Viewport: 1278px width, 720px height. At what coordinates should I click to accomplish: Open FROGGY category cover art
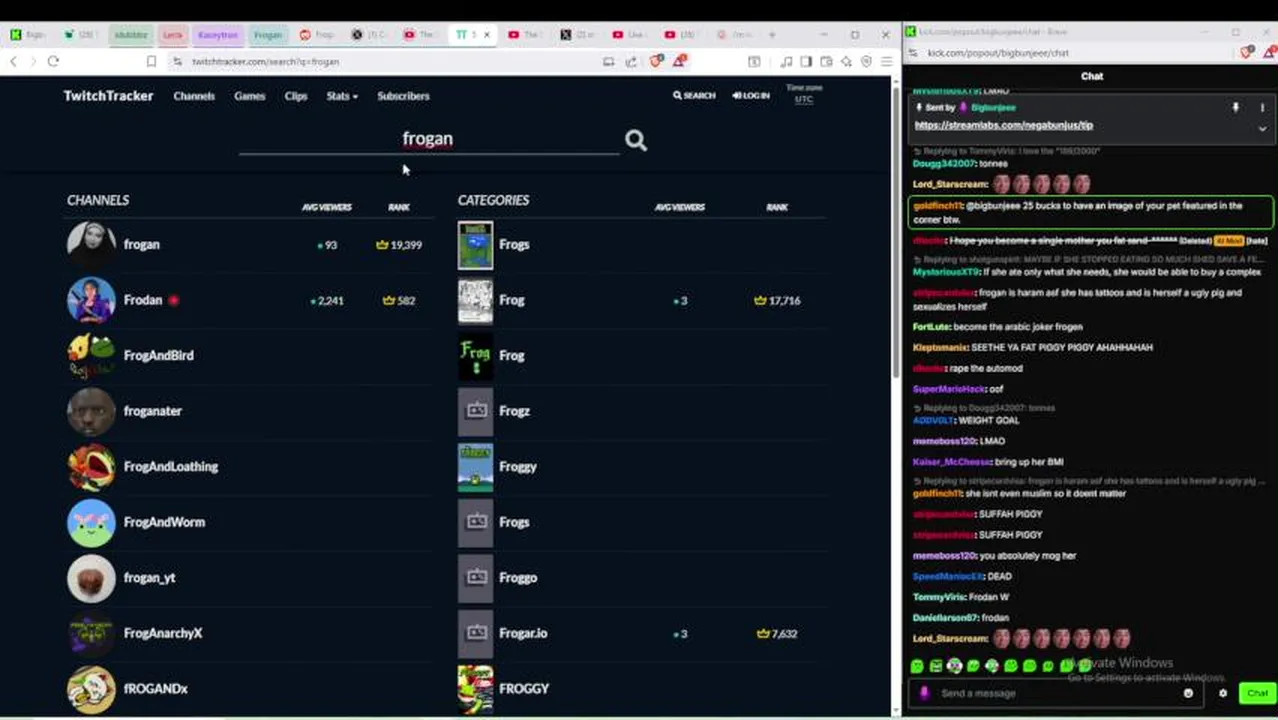[x=475, y=688]
